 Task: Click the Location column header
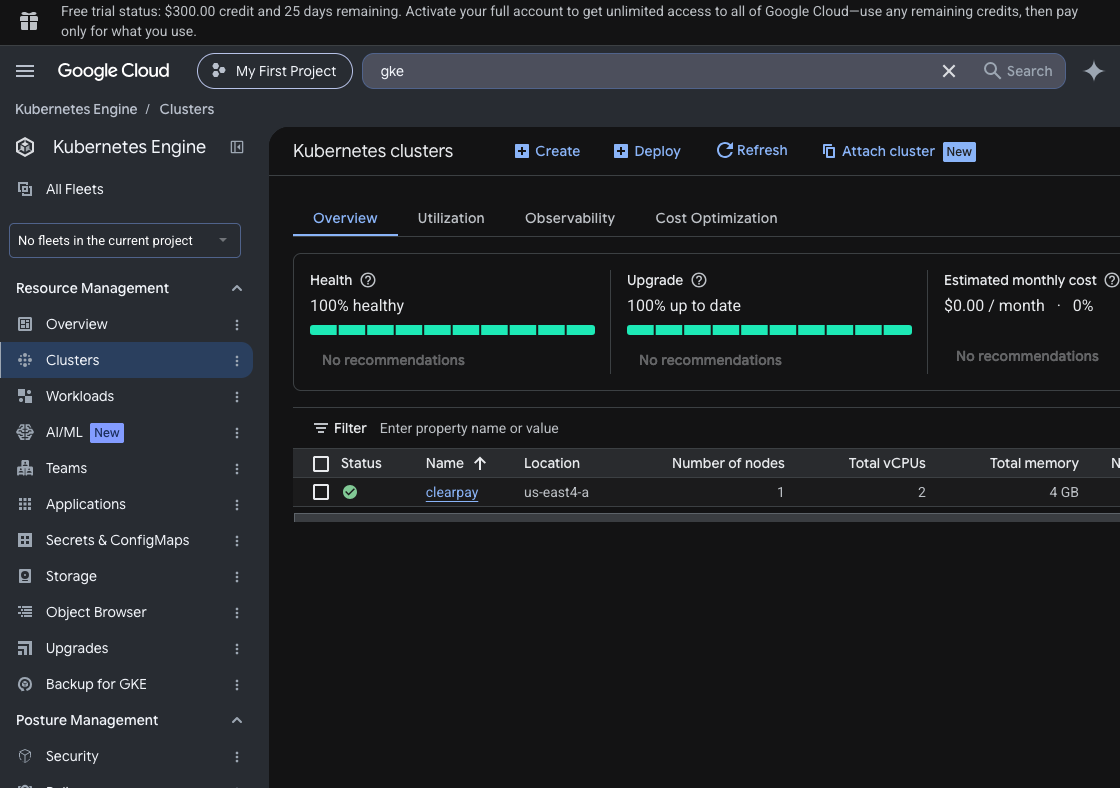[x=551, y=463]
